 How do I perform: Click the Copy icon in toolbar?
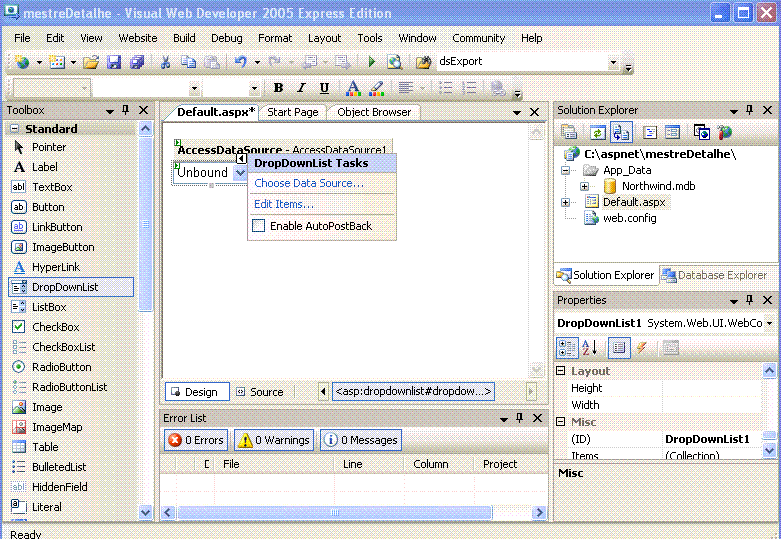click(x=188, y=62)
